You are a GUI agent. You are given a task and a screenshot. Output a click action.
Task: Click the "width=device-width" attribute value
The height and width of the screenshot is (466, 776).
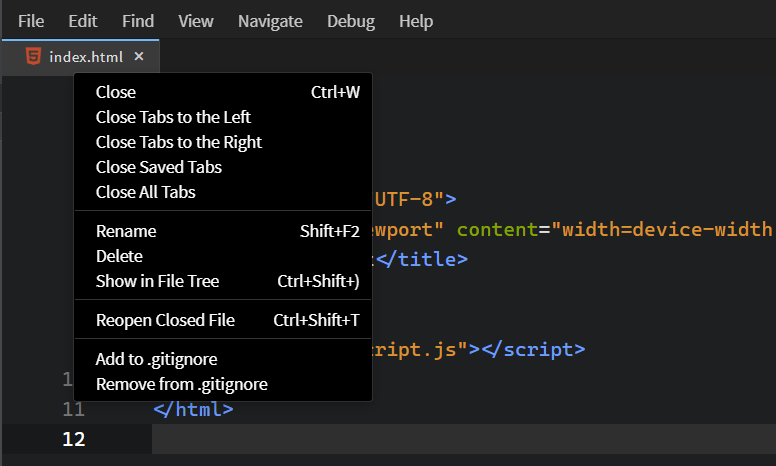[x=662, y=230]
